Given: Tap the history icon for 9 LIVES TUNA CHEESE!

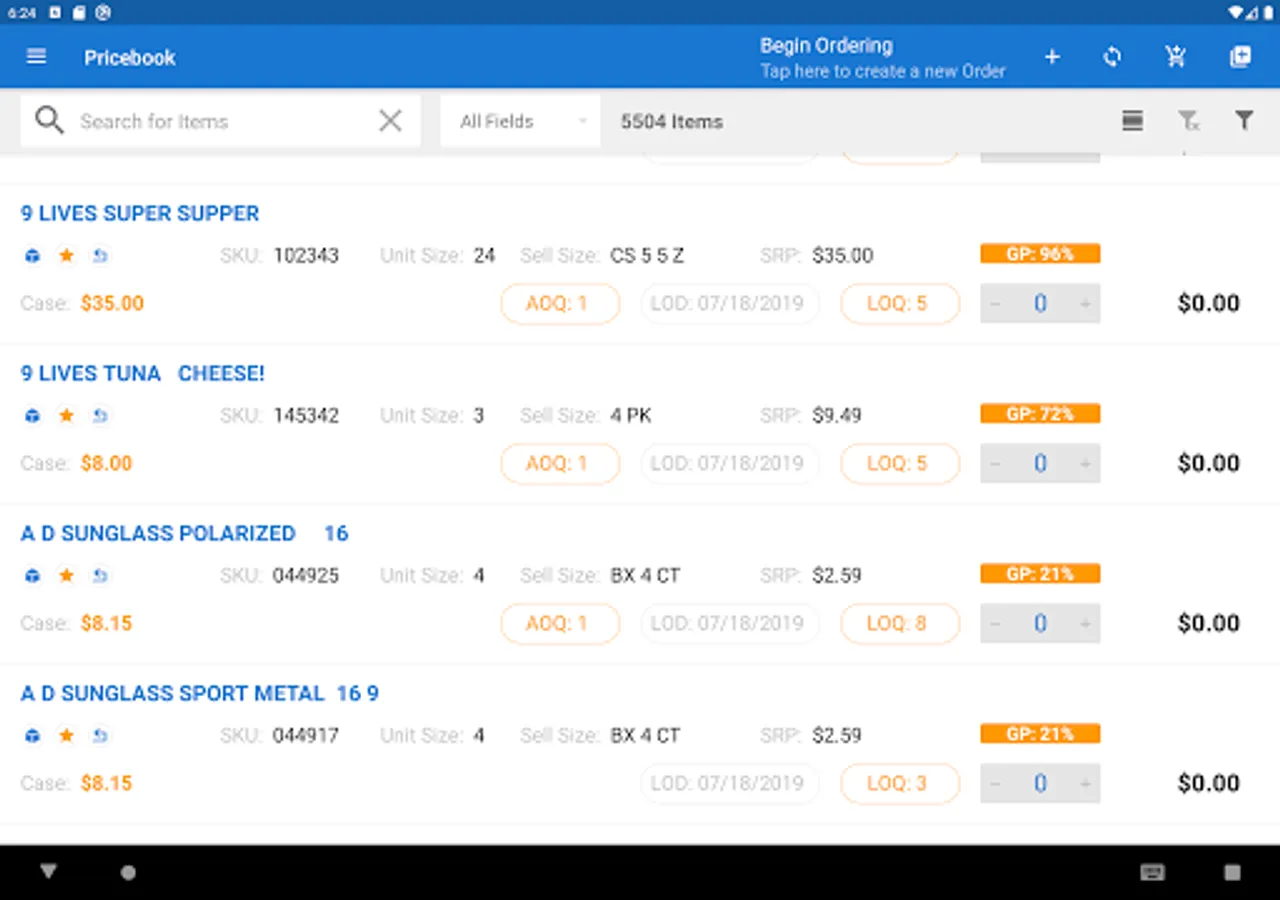Looking at the screenshot, I should pos(100,416).
